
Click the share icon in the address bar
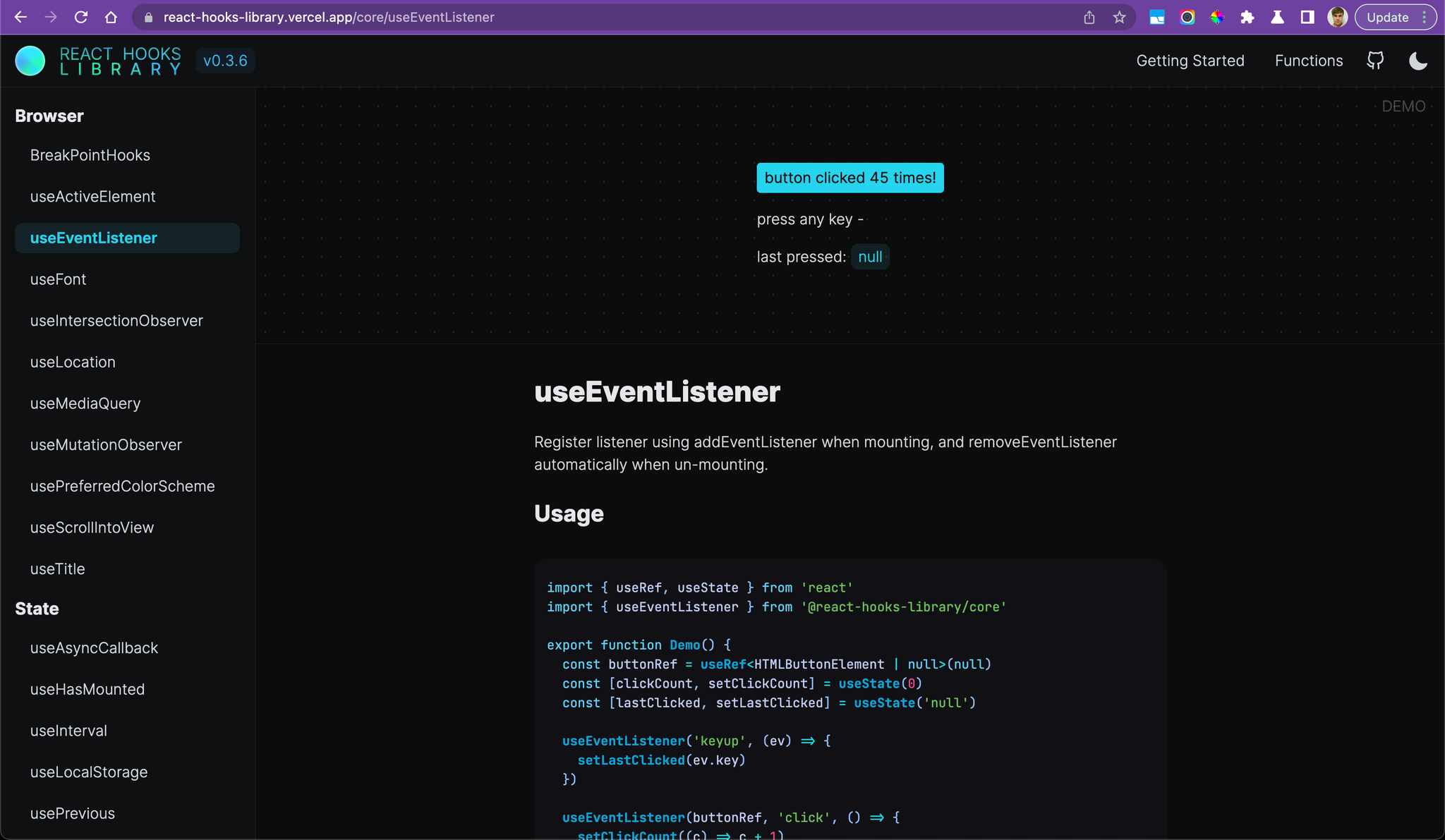pyautogui.click(x=1089, y=17)
